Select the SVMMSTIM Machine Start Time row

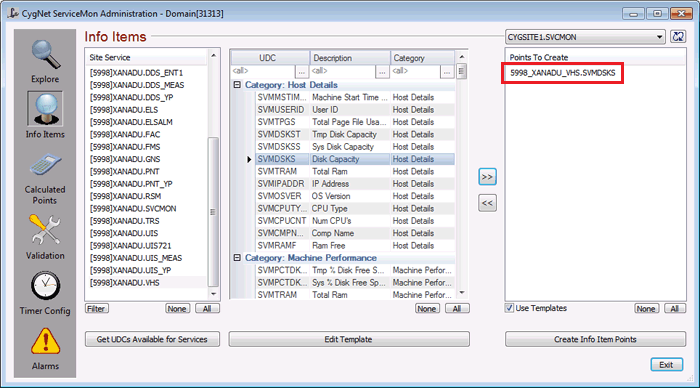click(x=355, y=97)
